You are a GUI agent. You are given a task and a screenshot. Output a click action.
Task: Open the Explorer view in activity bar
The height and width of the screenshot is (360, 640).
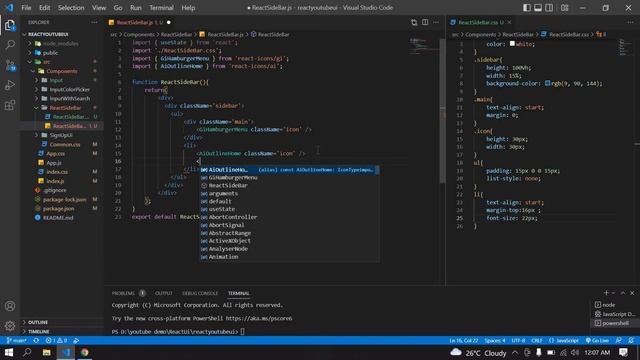pos(10,25)
